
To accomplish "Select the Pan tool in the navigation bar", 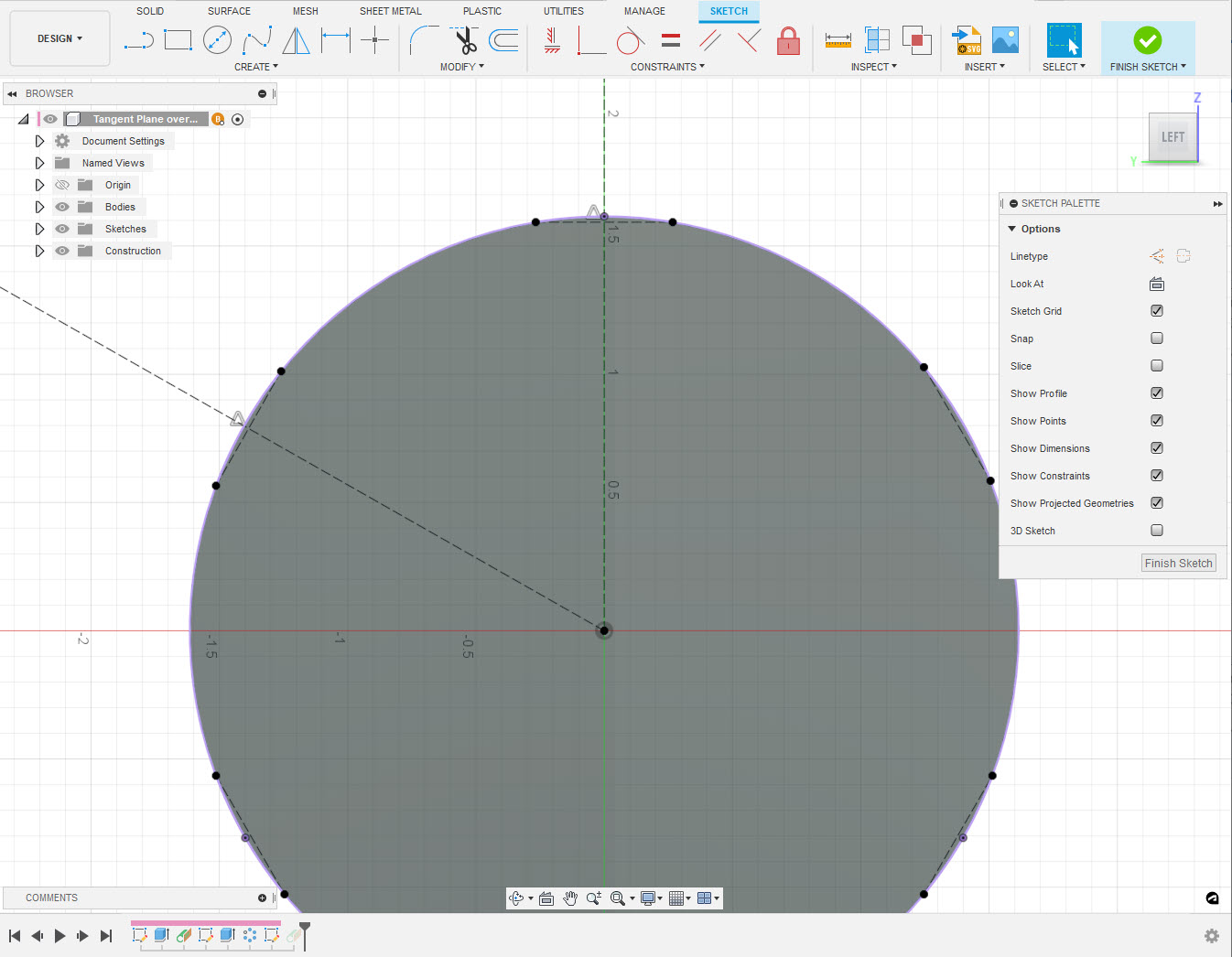I will coord(569,898).
